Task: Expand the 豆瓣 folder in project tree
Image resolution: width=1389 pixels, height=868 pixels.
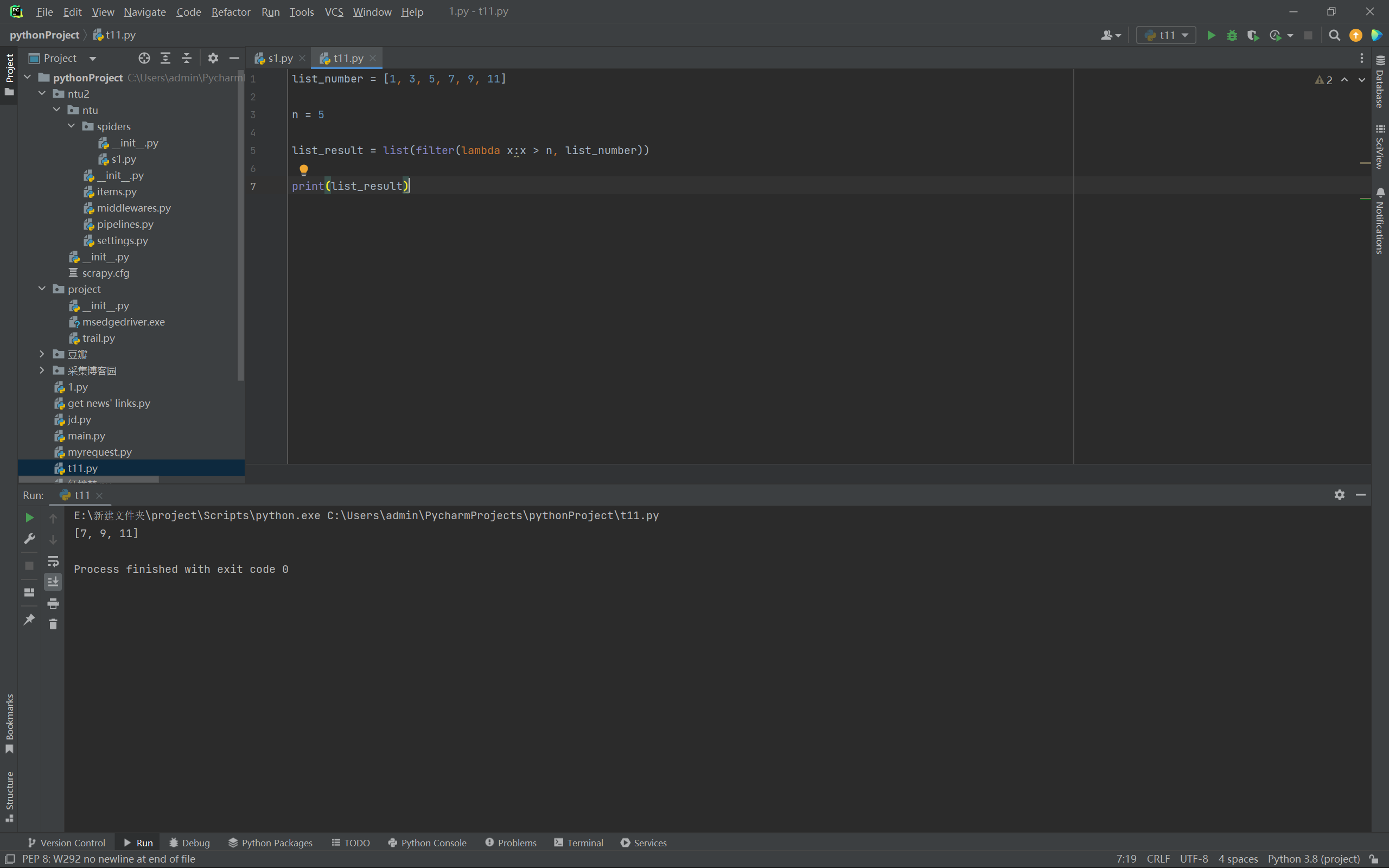Action: [x=42, y=354]
